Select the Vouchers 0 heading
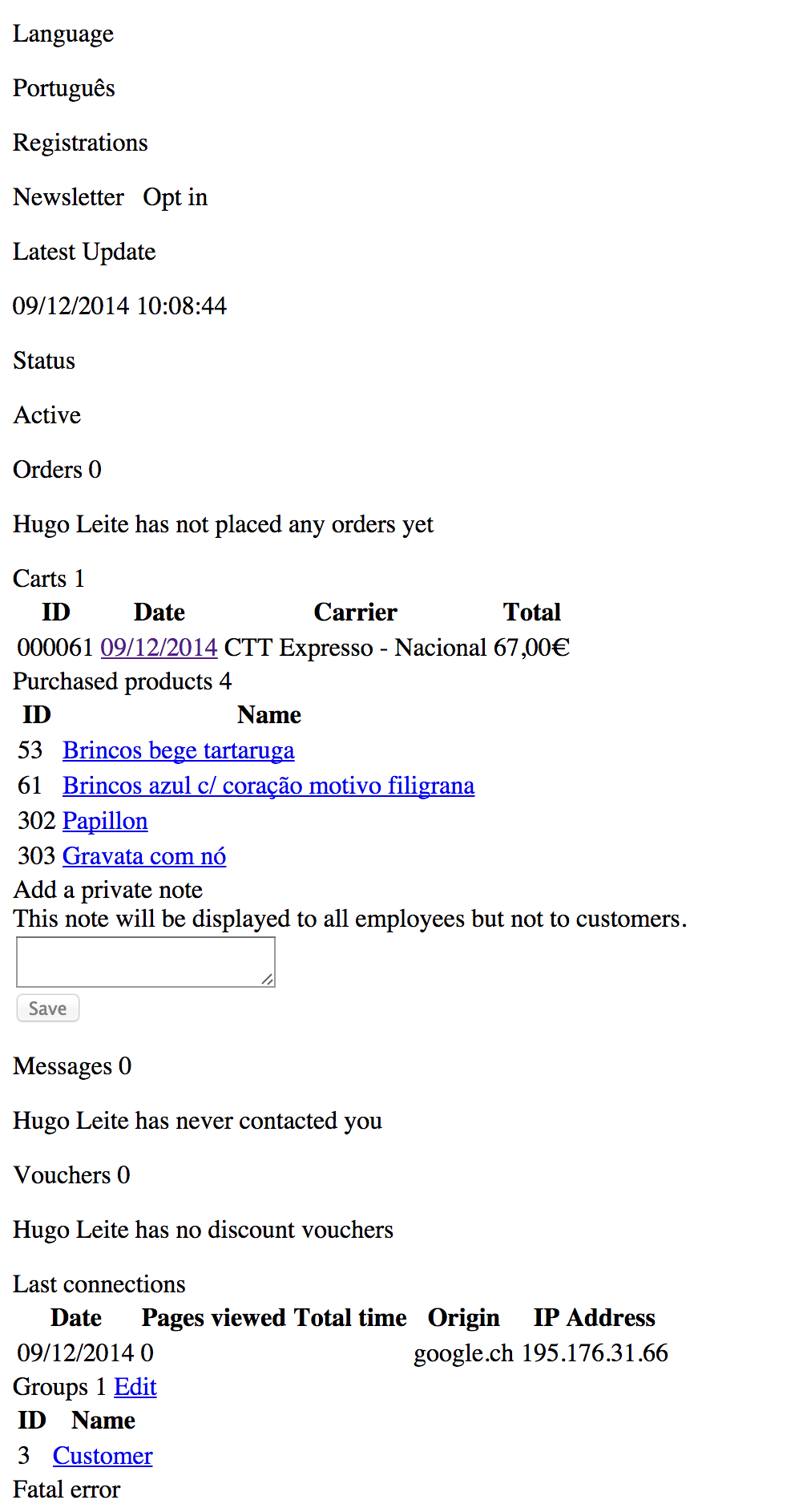811x1512 pixels. (72, 1174)
